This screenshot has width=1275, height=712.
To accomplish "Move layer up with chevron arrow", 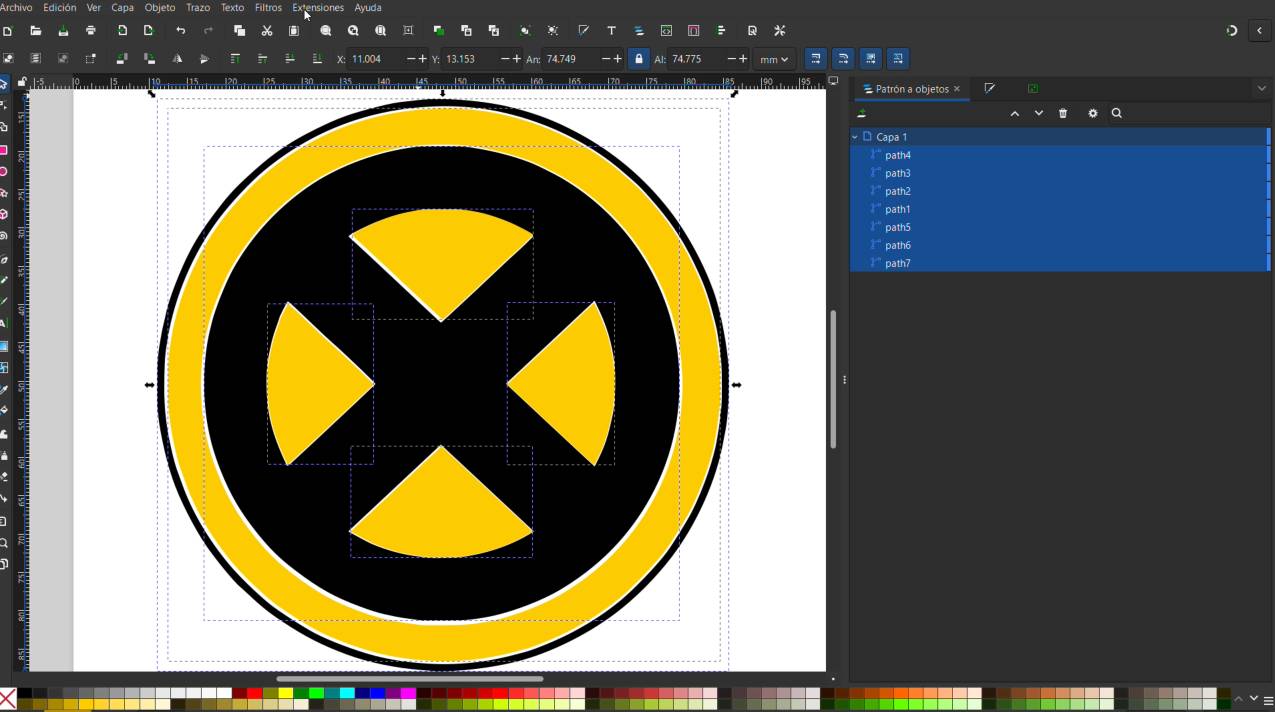I will click(1015, 114).
